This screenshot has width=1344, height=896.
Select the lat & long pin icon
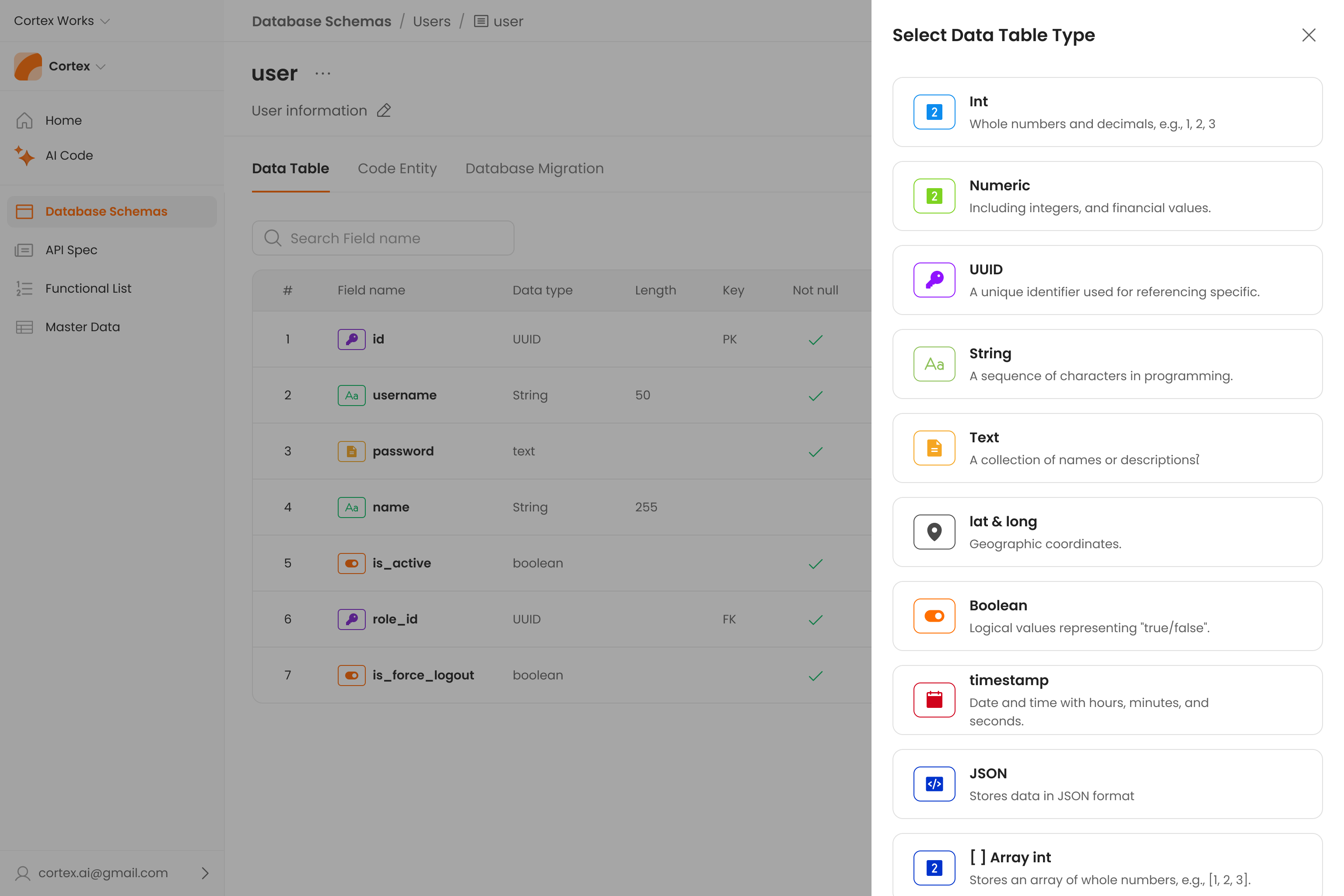click(934, 532)
